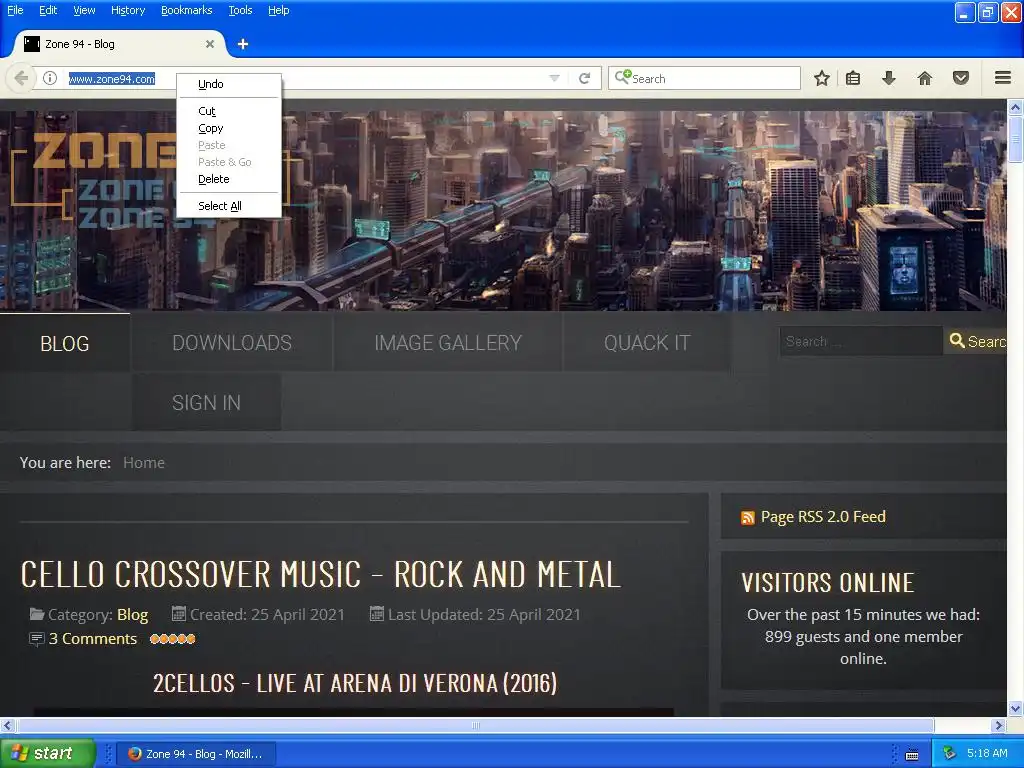Viewport: 1024px width, 768px height.
Task: Open the downloads arrow icon
Action: pos(889,78)
